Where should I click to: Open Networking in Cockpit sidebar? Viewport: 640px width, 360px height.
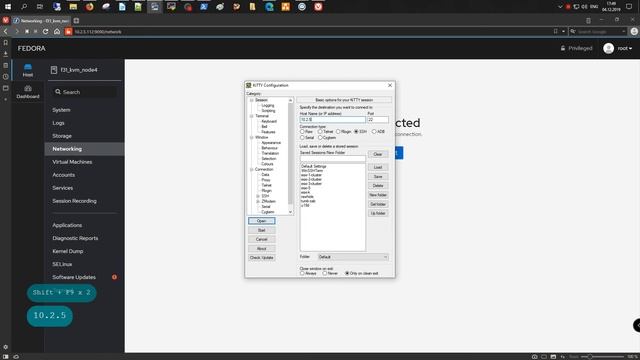point(84,149)
